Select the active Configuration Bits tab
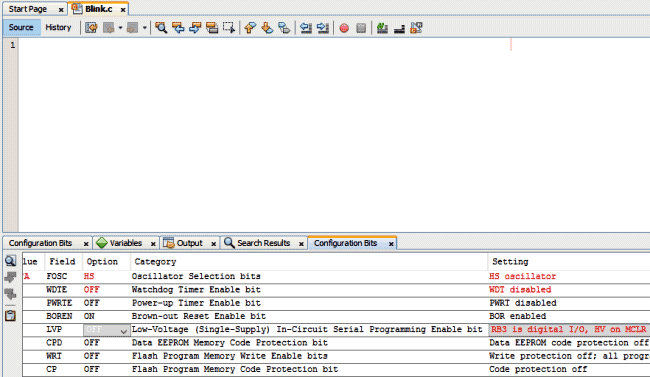Screen dimensions: 650x377 [x=345, y=243]
